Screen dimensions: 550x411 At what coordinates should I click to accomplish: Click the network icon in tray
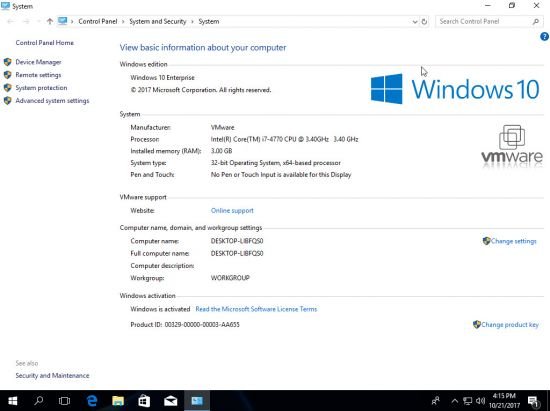coord(468,401)
